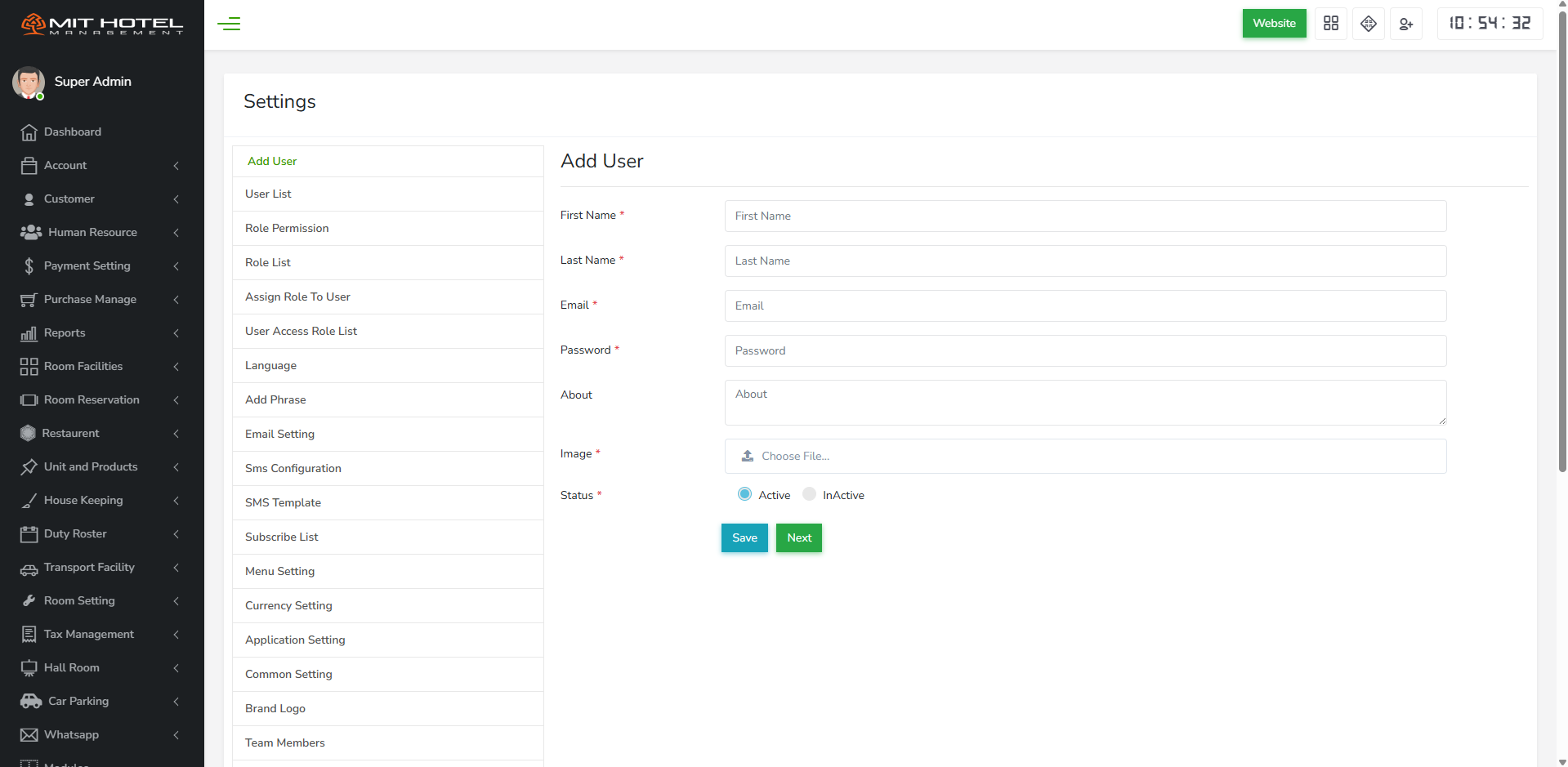Click the Purchase Manage cart icon

29,300
